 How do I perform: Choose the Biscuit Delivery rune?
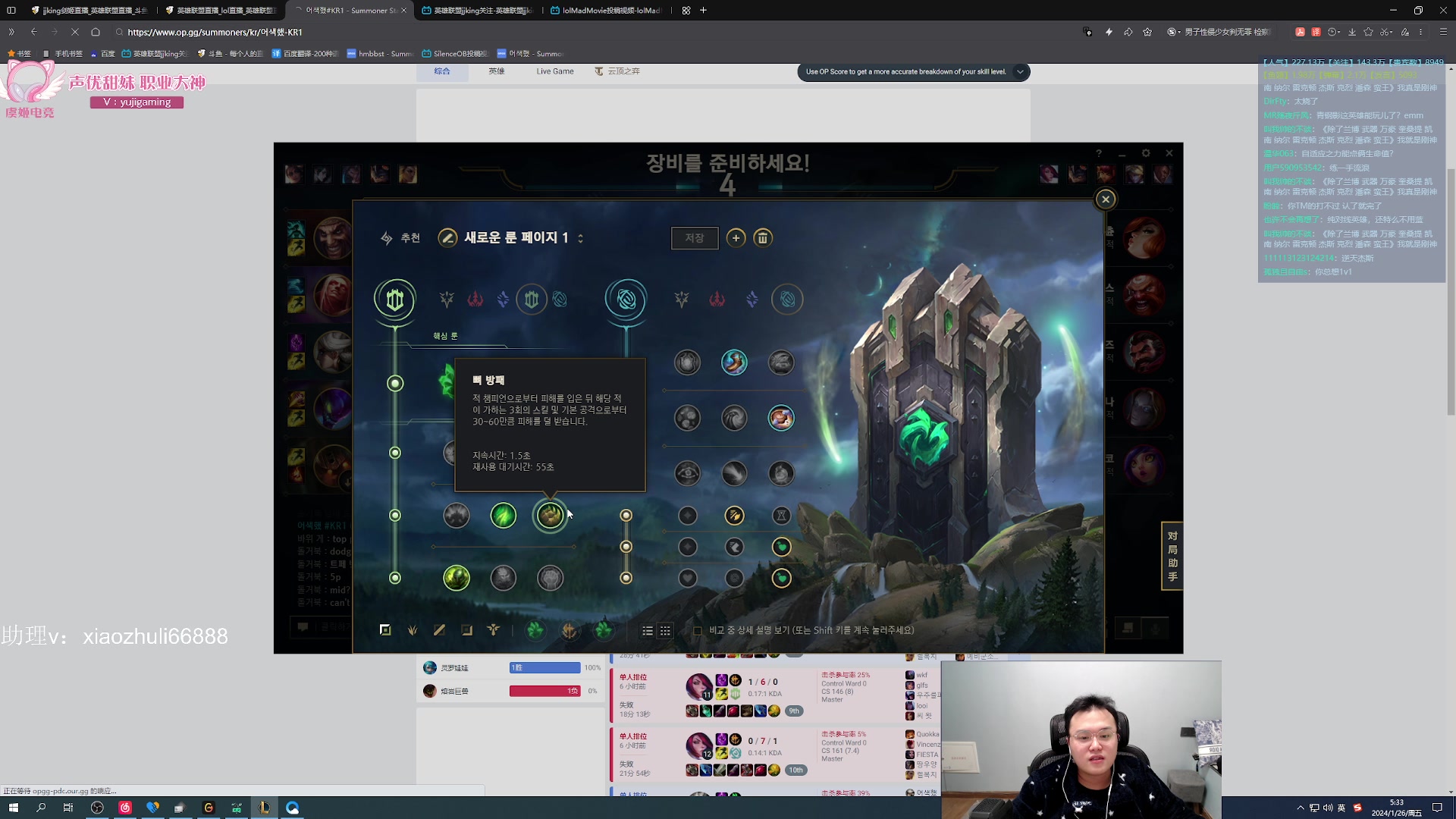coord(781,418)
